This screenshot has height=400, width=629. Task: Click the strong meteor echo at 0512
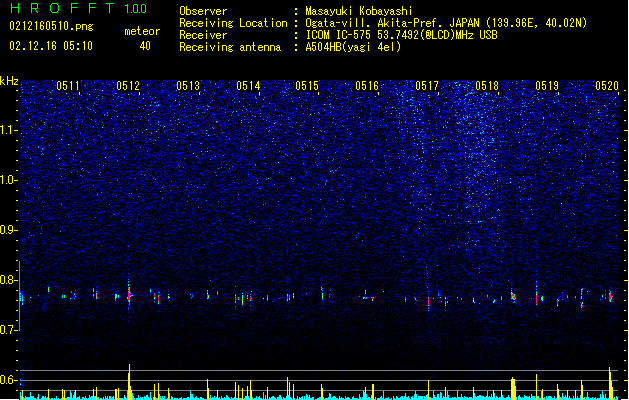click(x=129, y=295)
